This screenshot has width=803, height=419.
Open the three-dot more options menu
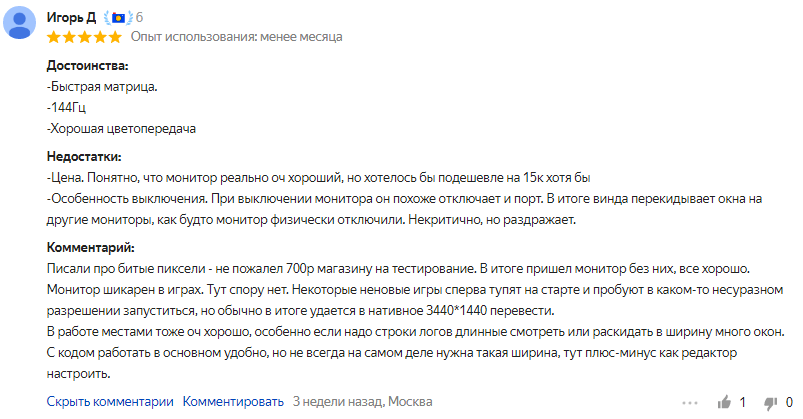690,403
